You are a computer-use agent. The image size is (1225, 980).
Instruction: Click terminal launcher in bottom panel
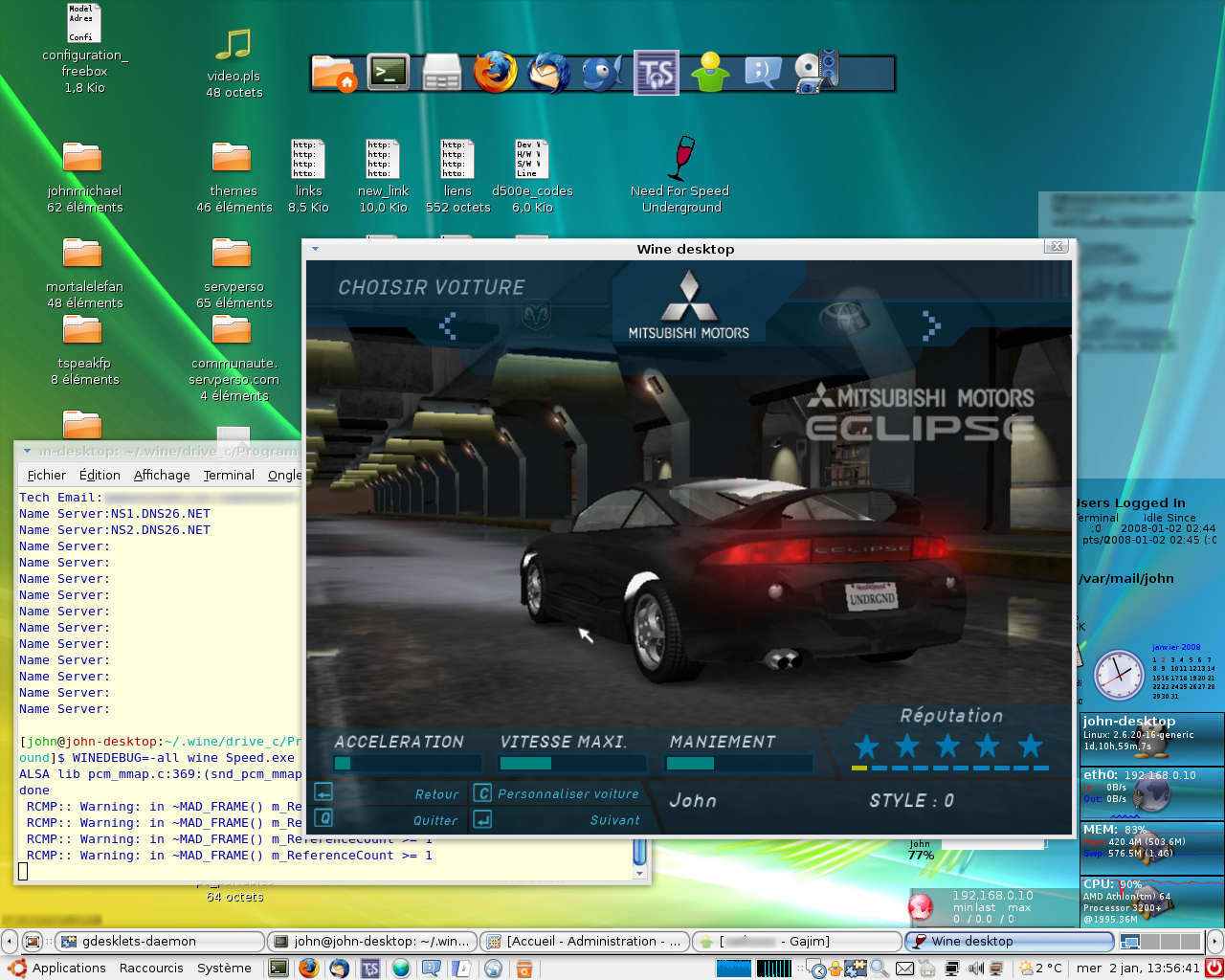click(x=278, y=969)
